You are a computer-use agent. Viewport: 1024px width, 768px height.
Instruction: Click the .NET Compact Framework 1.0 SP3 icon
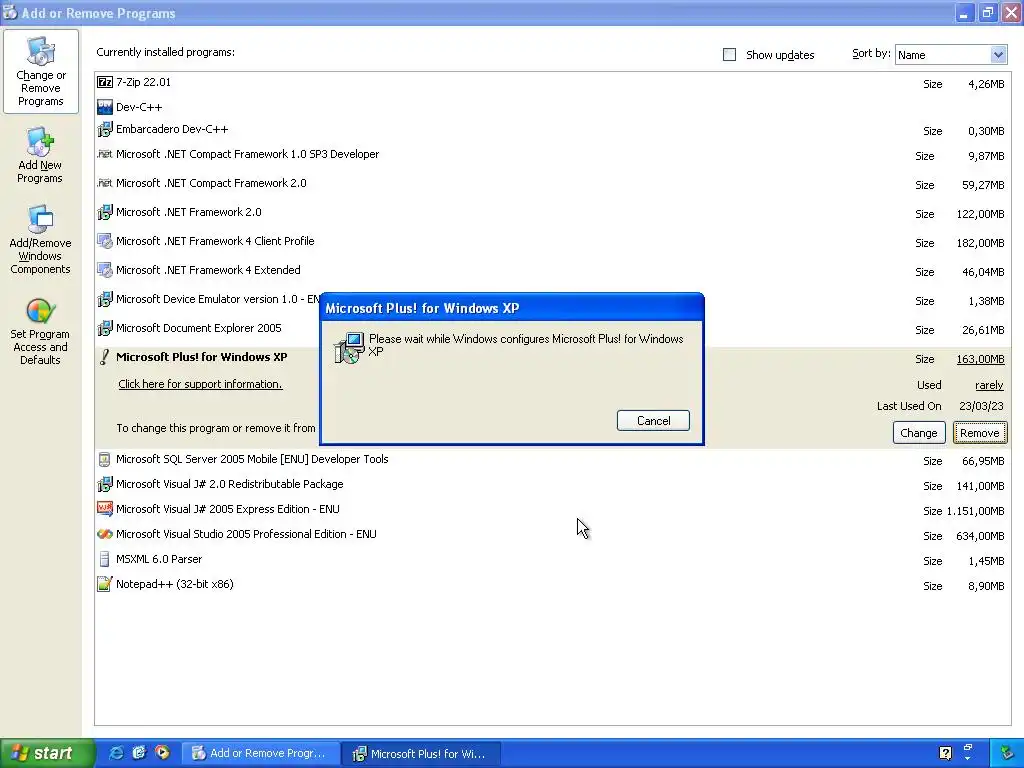(x=104, y=154)
